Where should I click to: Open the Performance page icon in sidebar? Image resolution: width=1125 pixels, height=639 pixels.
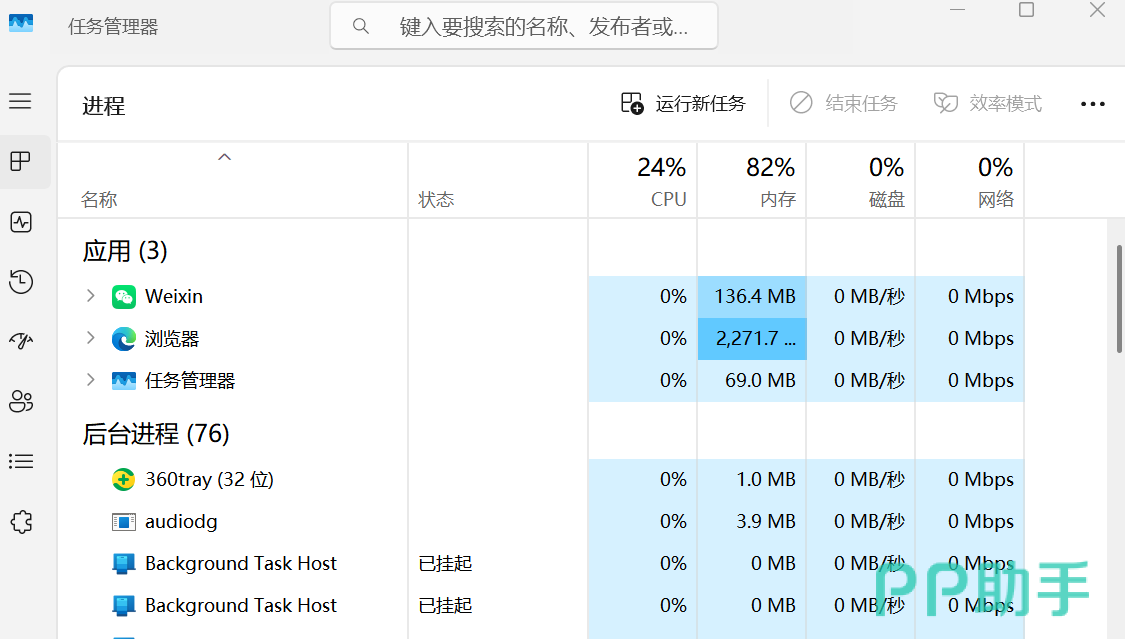point(21,222)
